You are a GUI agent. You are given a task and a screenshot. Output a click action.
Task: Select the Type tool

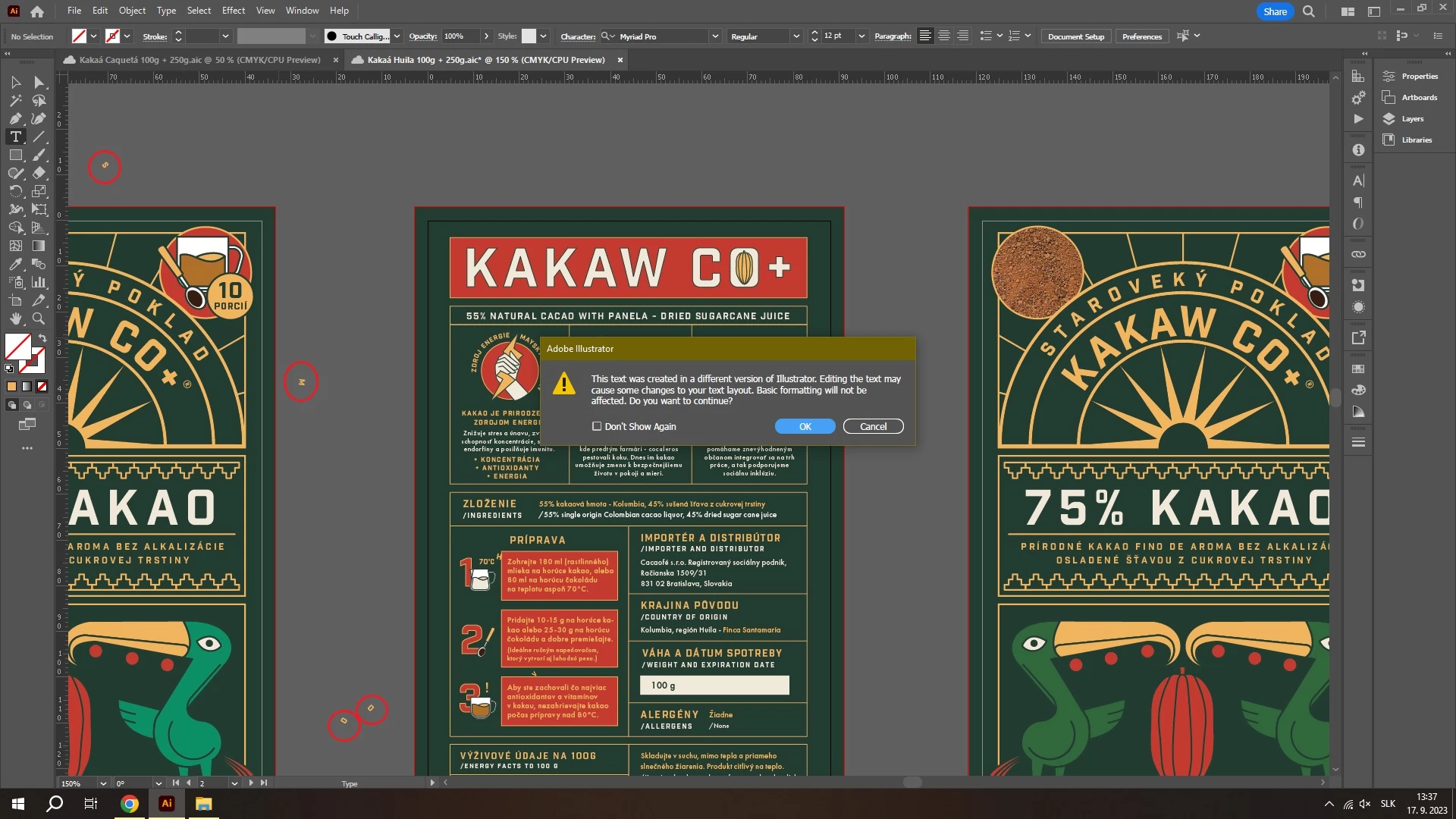(x=15, y=136)
